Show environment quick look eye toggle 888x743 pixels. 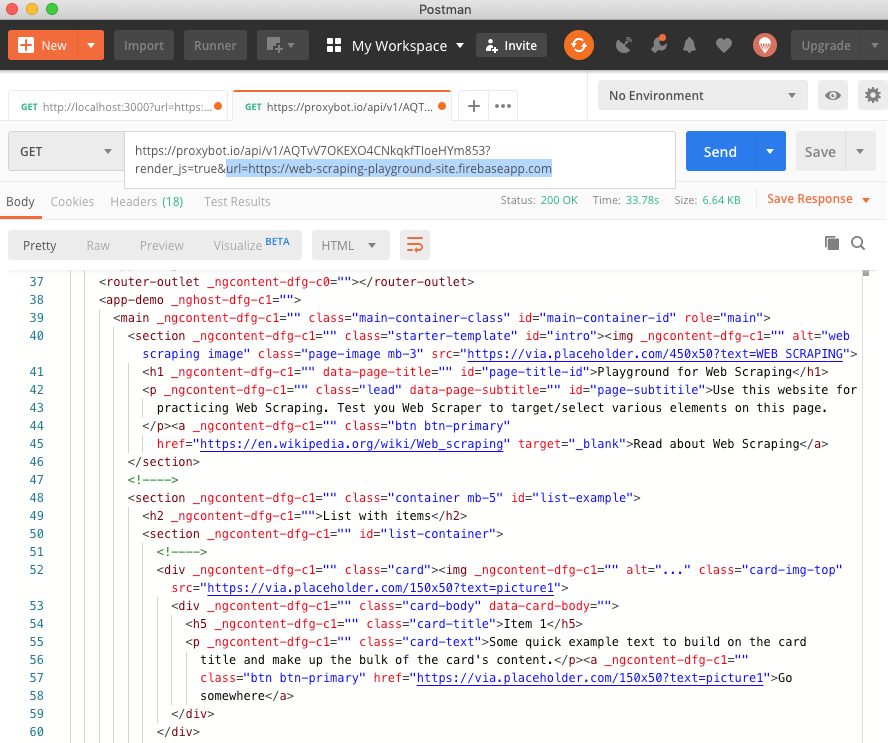click(833, 95)
